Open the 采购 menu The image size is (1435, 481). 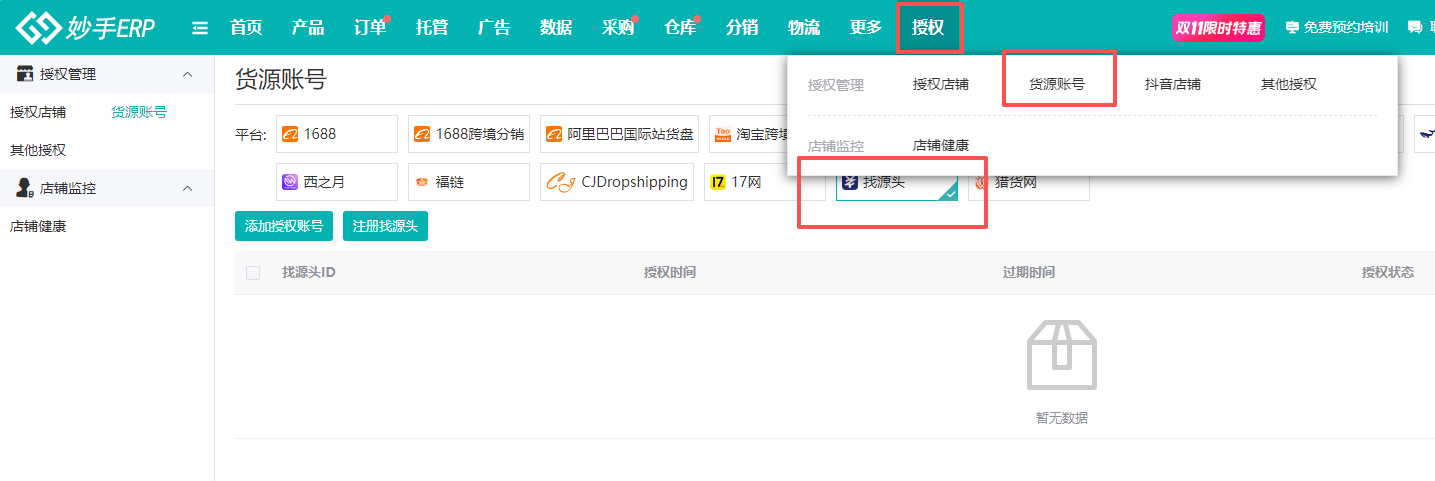[618, 28]
